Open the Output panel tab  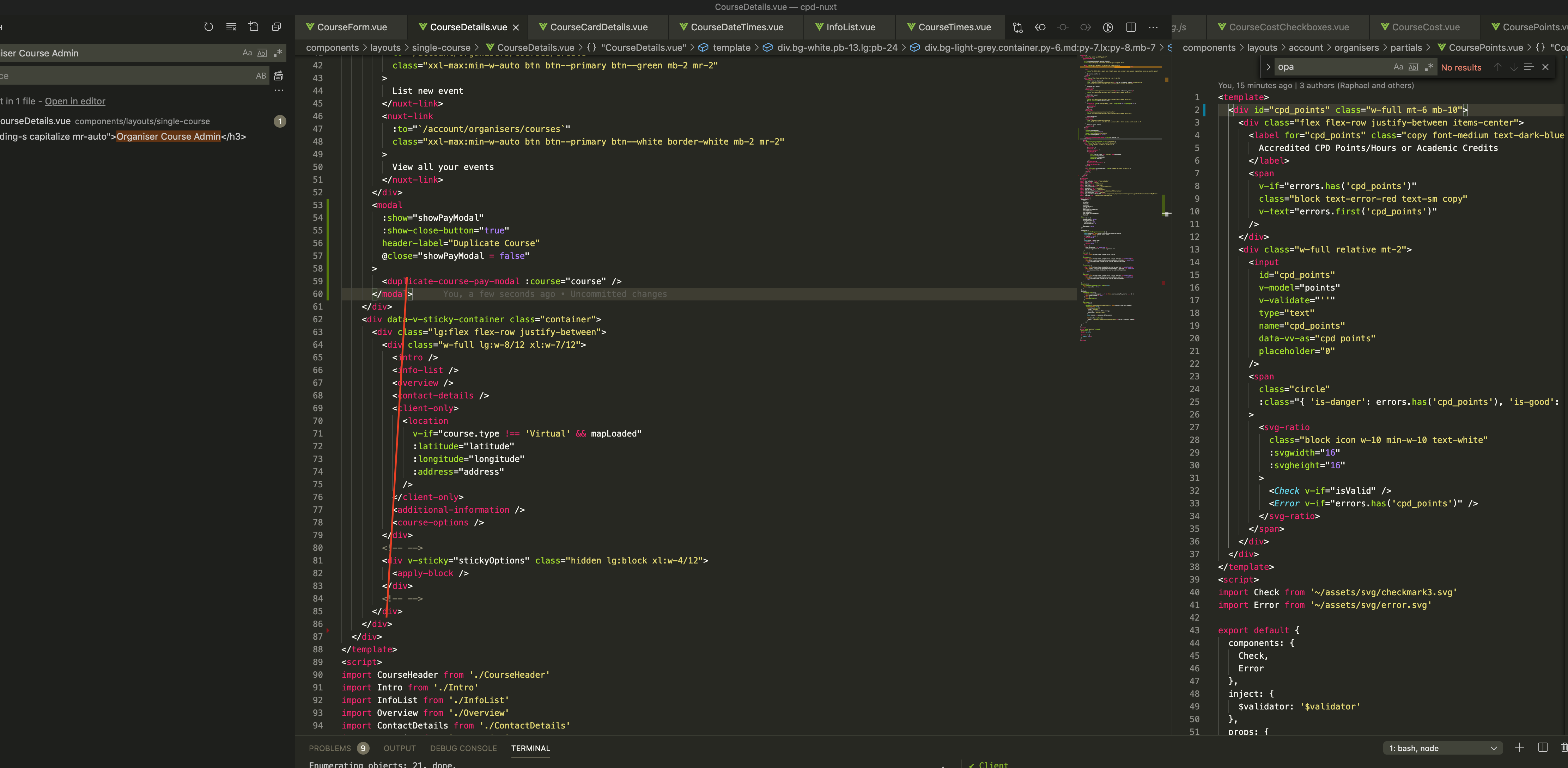click(399, 748)
